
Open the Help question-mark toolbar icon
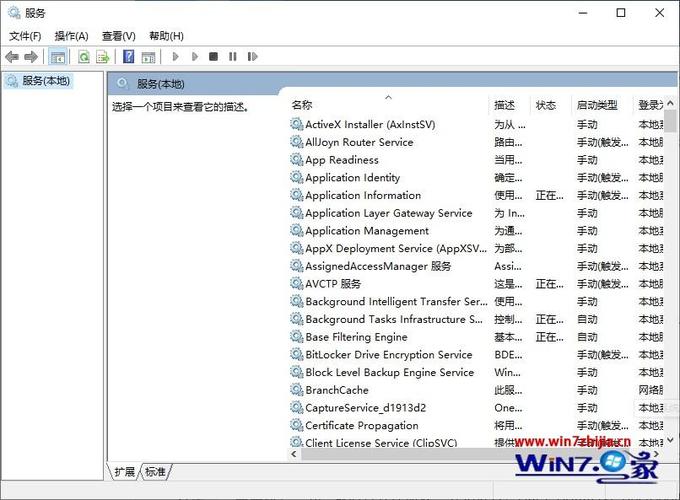tap(129, 56)
